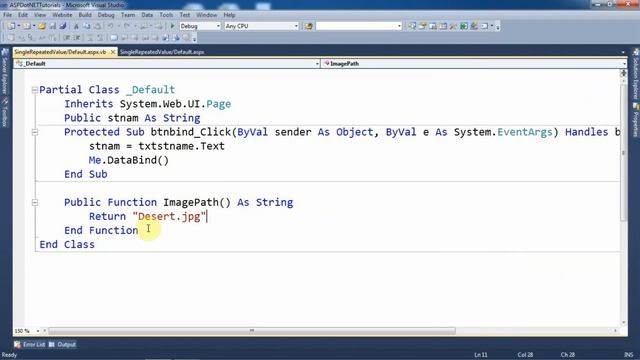The image size is (640, 360).
Task: Click the Object Browser toolbar icon
Action: click(433, 26)
